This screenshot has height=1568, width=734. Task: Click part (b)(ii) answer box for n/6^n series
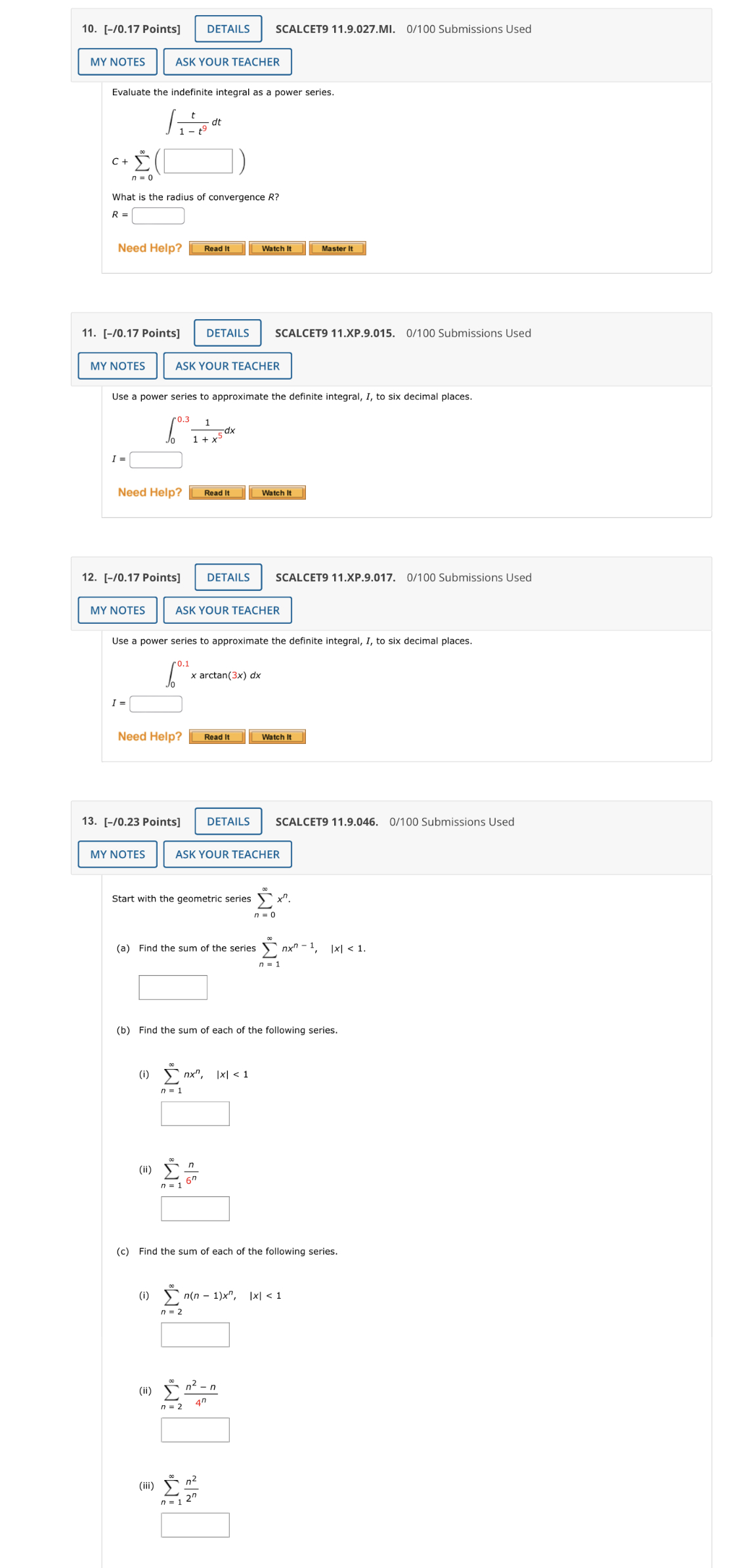pyautogui.click(x=194, y=1209)
